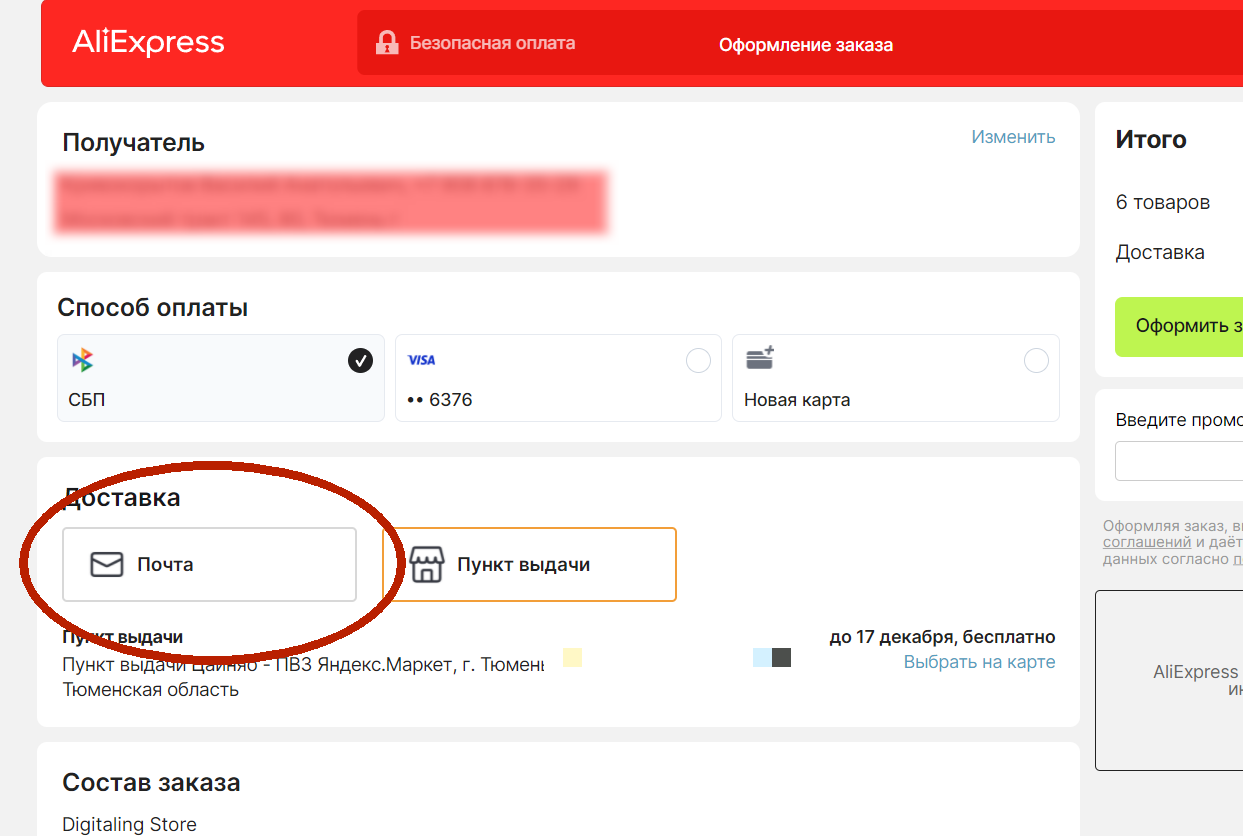Image resolution: width=1243 pixels, height=836 pixels.
Task: Click the promo code input field
Action: click(x=1179, y=461)
